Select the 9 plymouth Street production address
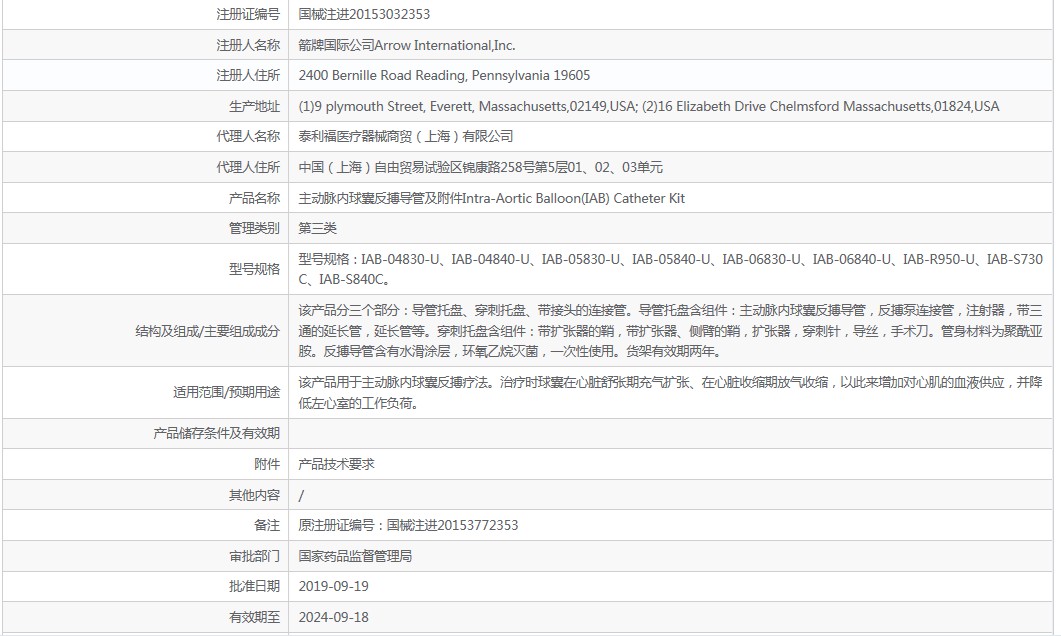Image resolution: width=1061 pixels, height=636 pixels. 649,106
